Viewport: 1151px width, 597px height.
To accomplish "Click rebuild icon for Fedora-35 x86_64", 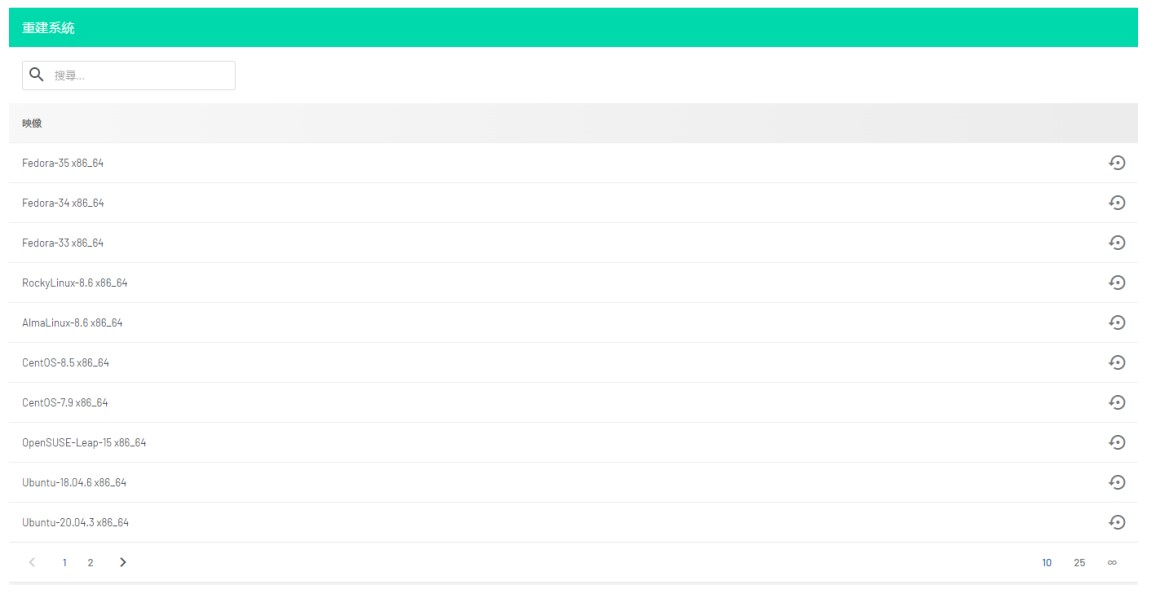I will pyautogui.click(x=1118, y=163).
